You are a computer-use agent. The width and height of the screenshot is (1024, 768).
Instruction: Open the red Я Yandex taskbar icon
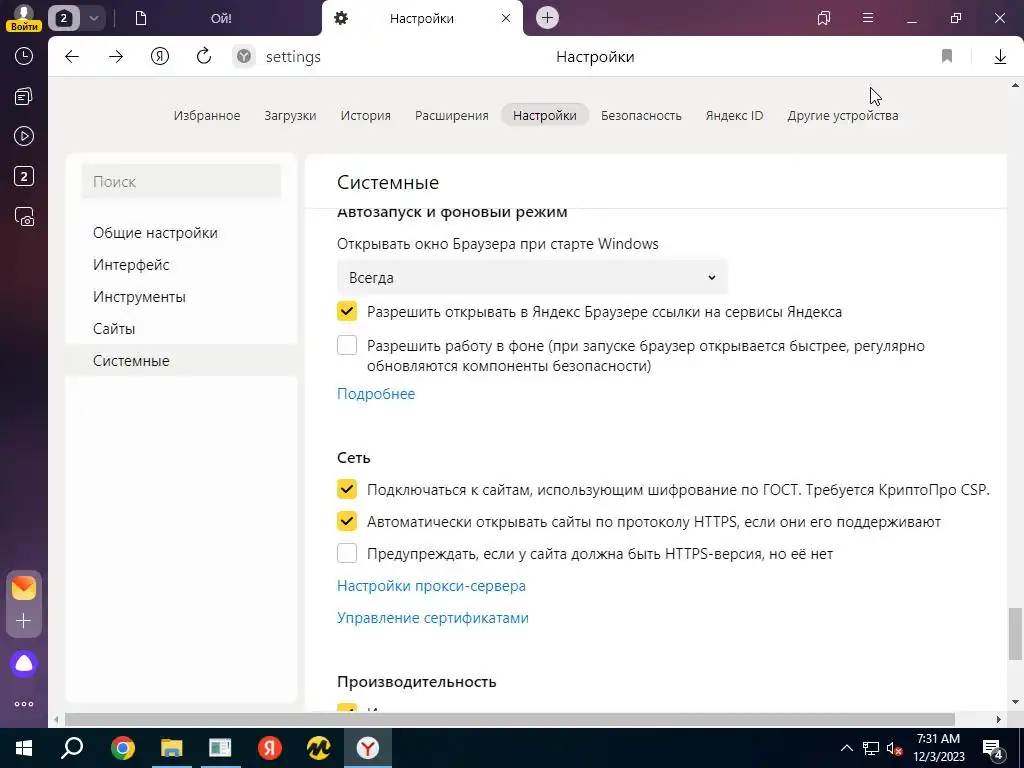(x=269, y=748)
